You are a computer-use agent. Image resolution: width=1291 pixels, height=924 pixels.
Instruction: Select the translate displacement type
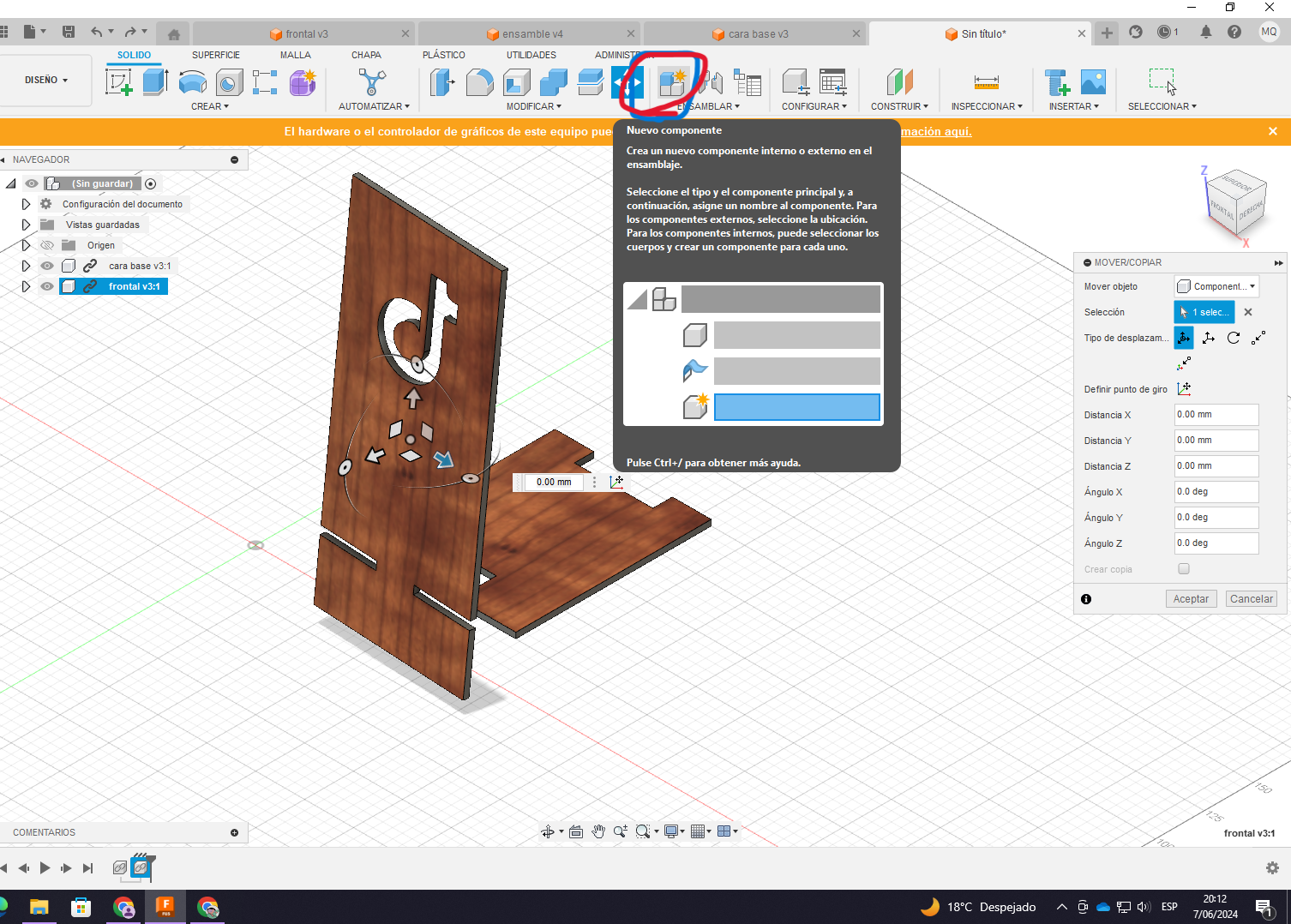[x=1209, y=338]
